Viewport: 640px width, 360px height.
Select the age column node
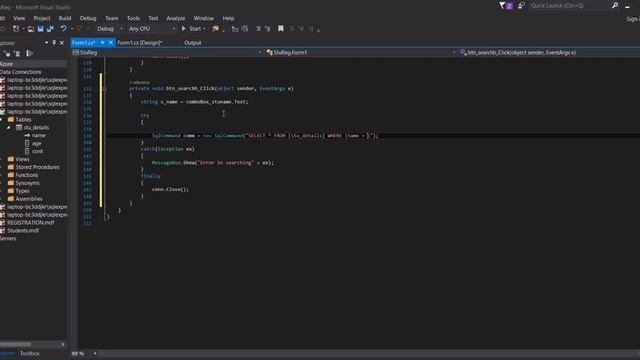pos(37,144)
